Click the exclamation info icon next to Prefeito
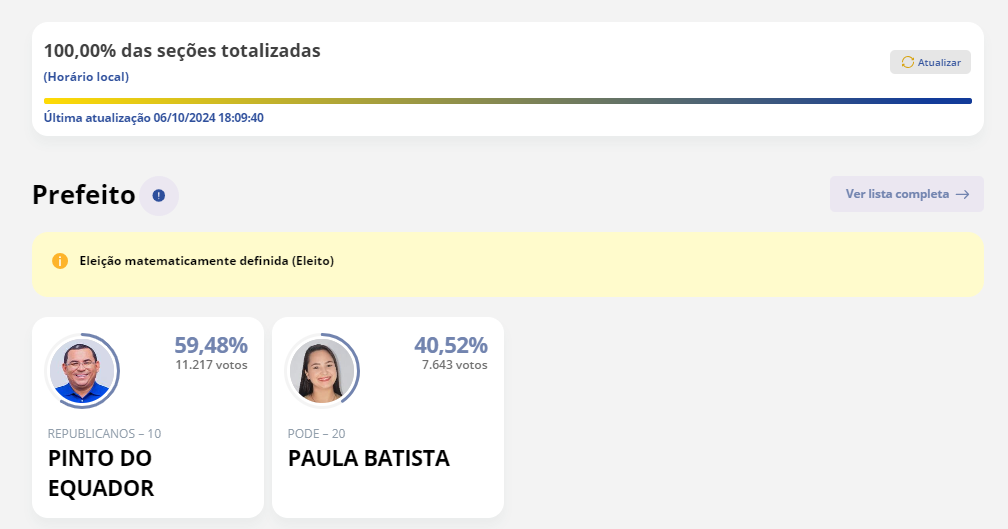The height and width of the screenshot is (529, 1008). tap(159, 195)
